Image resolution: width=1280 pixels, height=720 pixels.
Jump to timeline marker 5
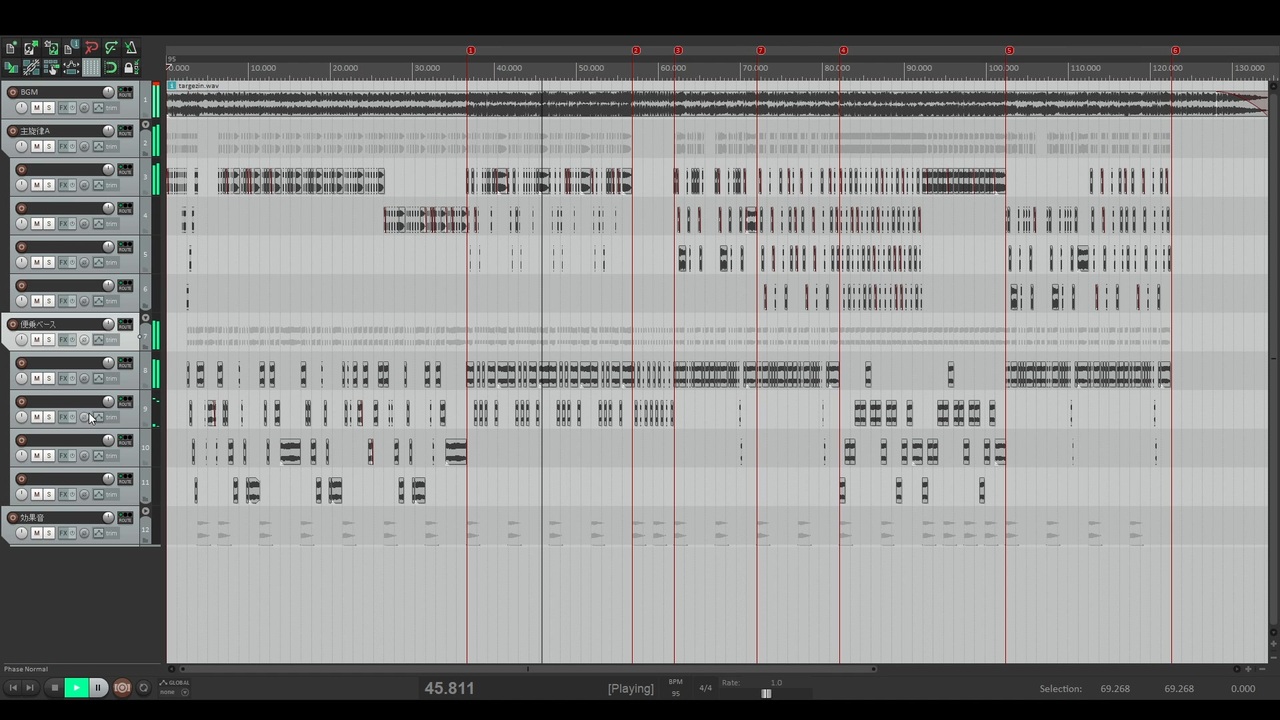click(1009, 50)
